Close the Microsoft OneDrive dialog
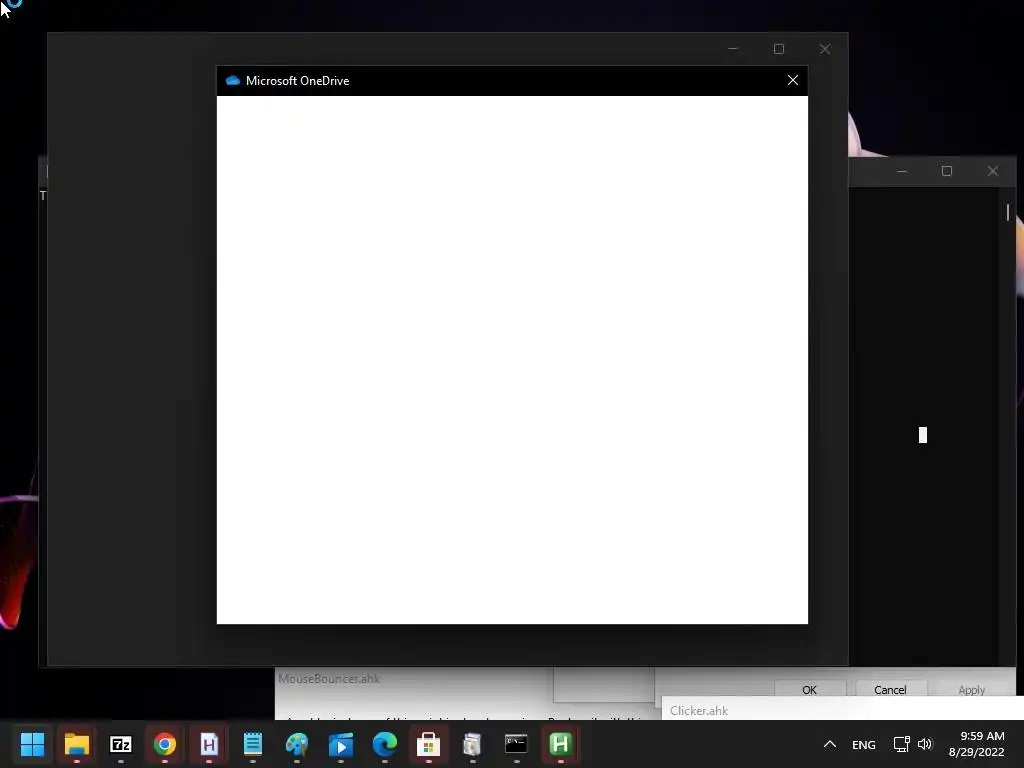This screenshot has width=1024, height=768. pos(793,80)
